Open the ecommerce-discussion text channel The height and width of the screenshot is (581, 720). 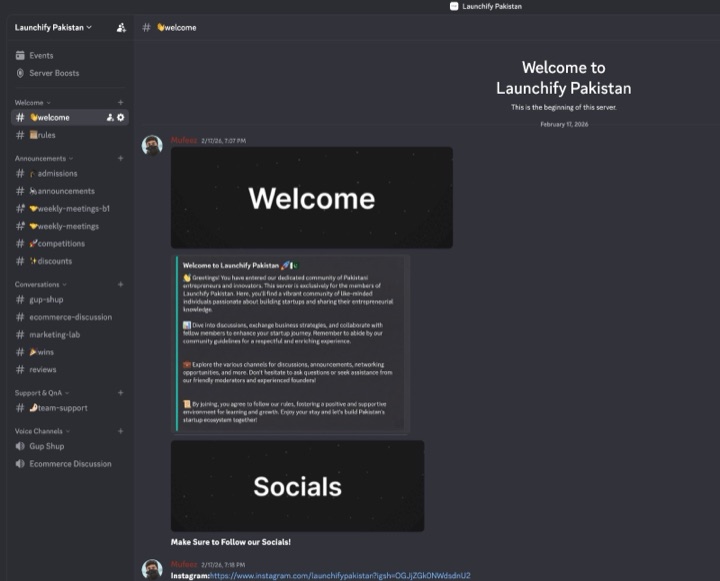69,317
